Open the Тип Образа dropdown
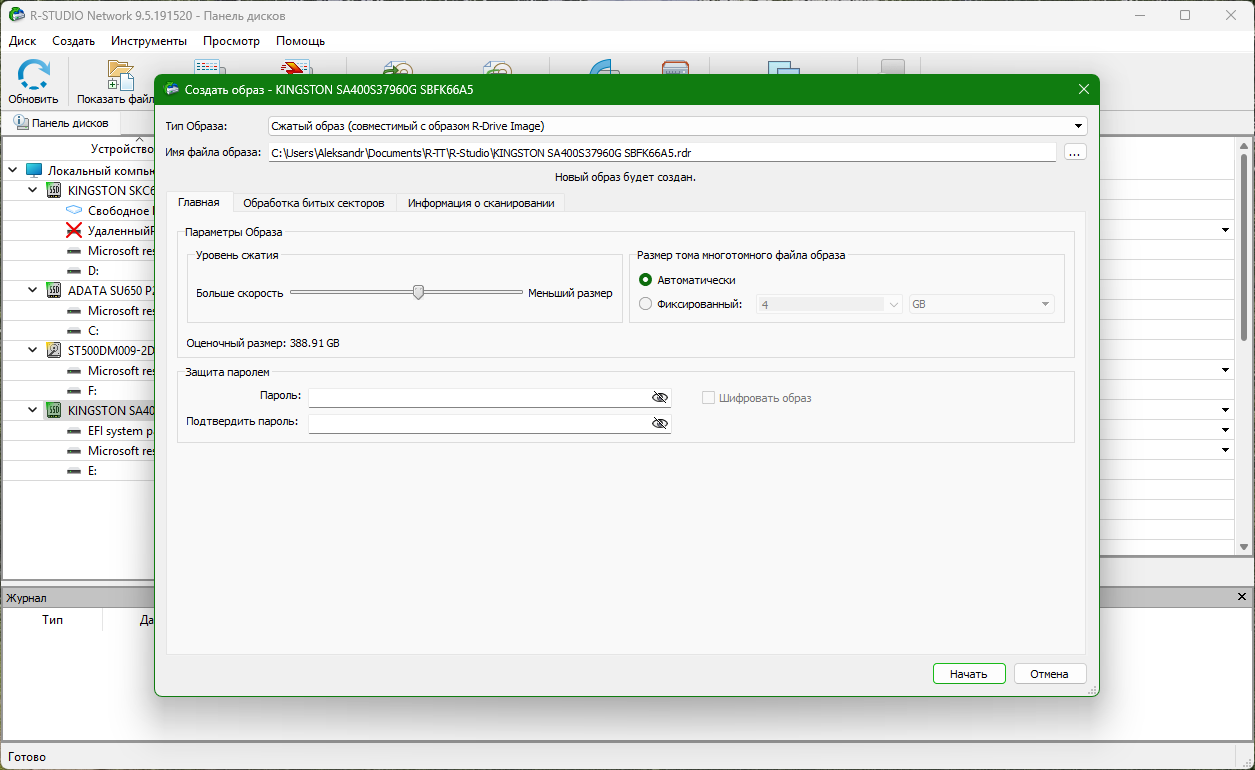 (1078, 126)
